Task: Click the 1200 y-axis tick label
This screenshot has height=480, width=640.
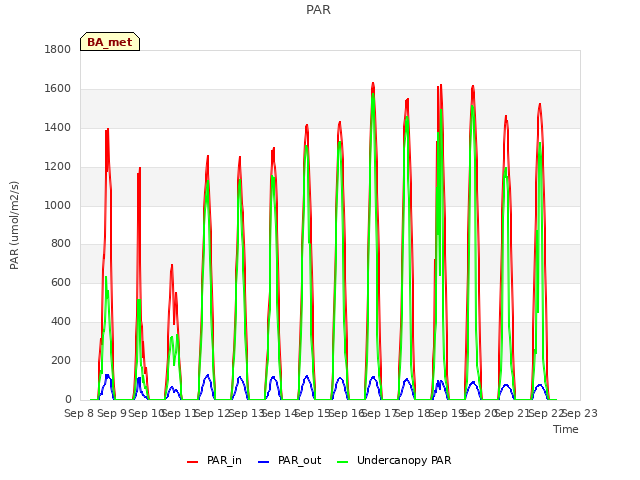Action: [x=58, y=167]
